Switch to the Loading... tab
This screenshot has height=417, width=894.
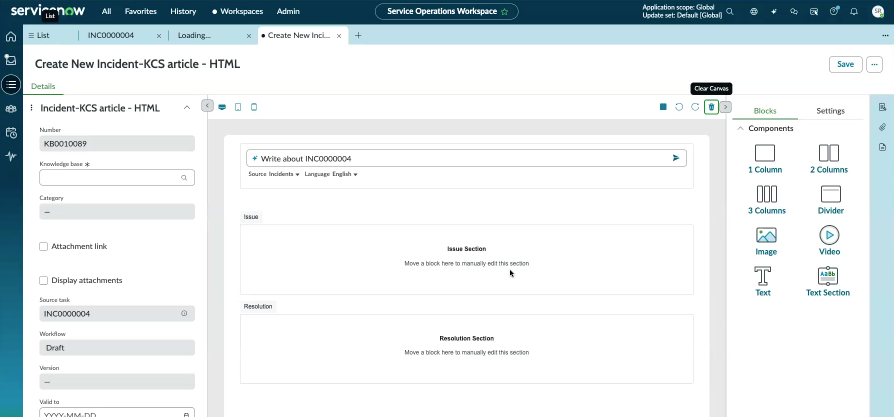click(194, 35)
